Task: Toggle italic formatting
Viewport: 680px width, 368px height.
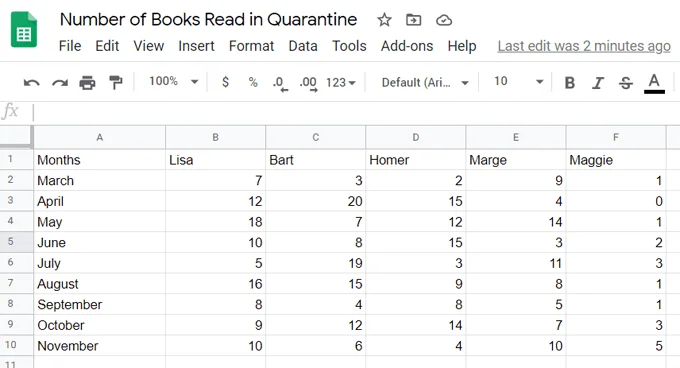Action: (x=598, y=82)
